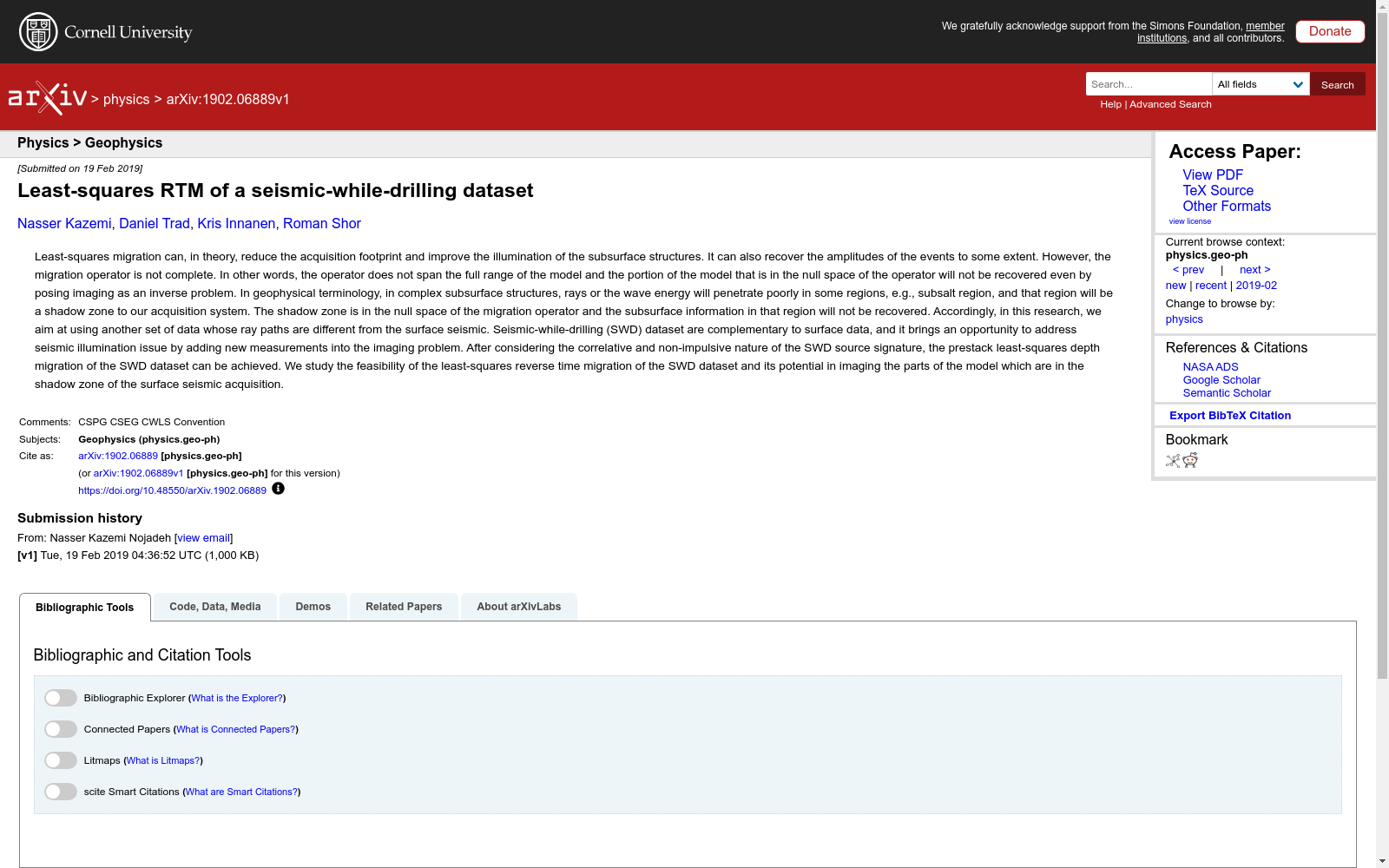Open the Help link

(1110, 104)
